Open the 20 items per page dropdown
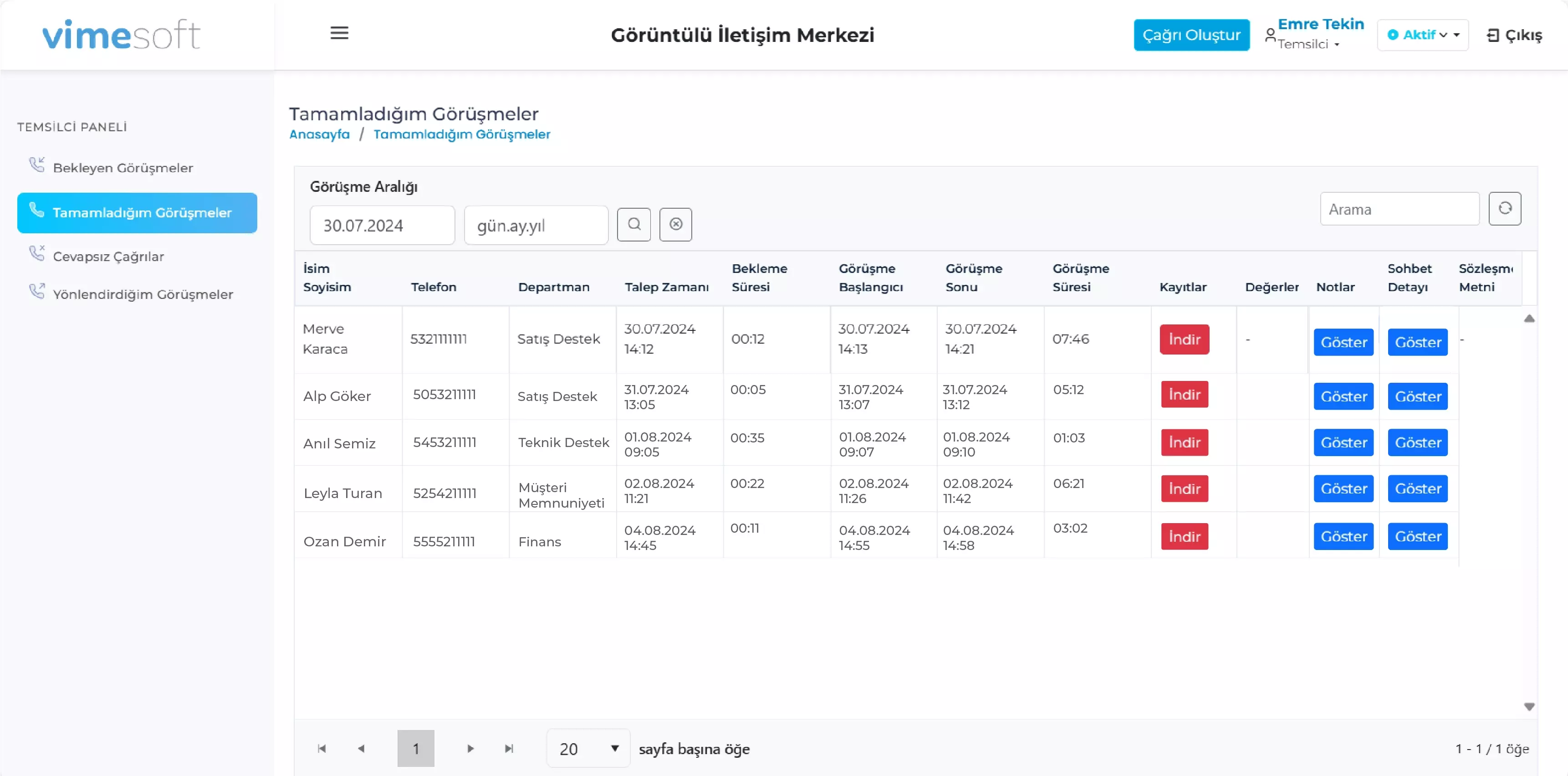This screenshot has width=1568, height=776. pyautogui.click(x=588, y=749)
